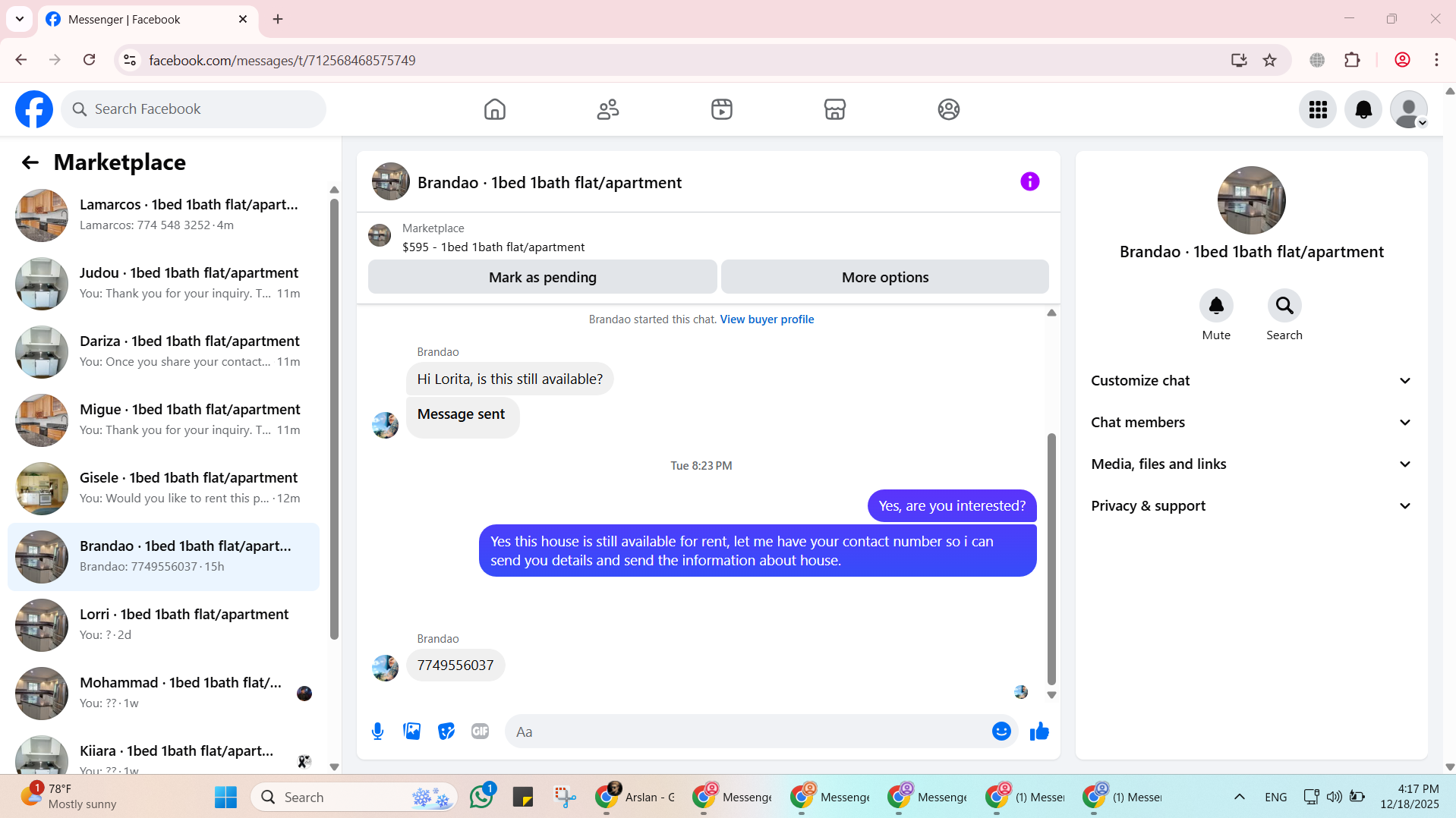The height and width of the screenshot is (818, 1456).
Task: Open the account profile avatar menu
Action: (1409, 109)
